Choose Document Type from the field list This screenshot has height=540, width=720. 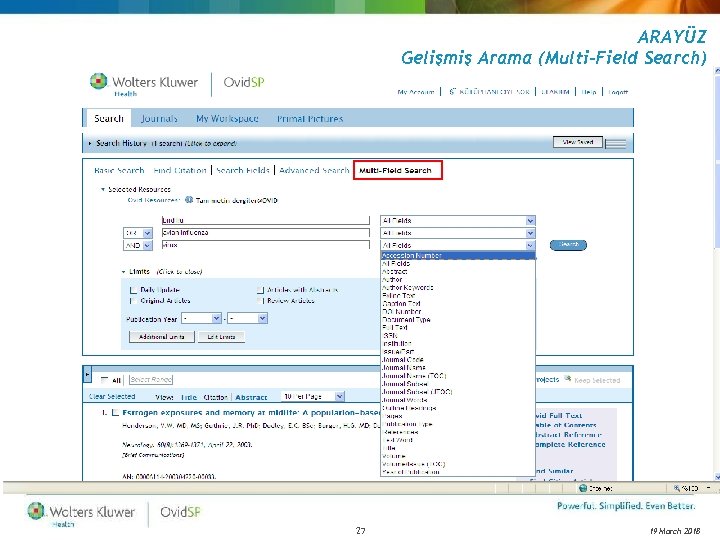[458, 320]
